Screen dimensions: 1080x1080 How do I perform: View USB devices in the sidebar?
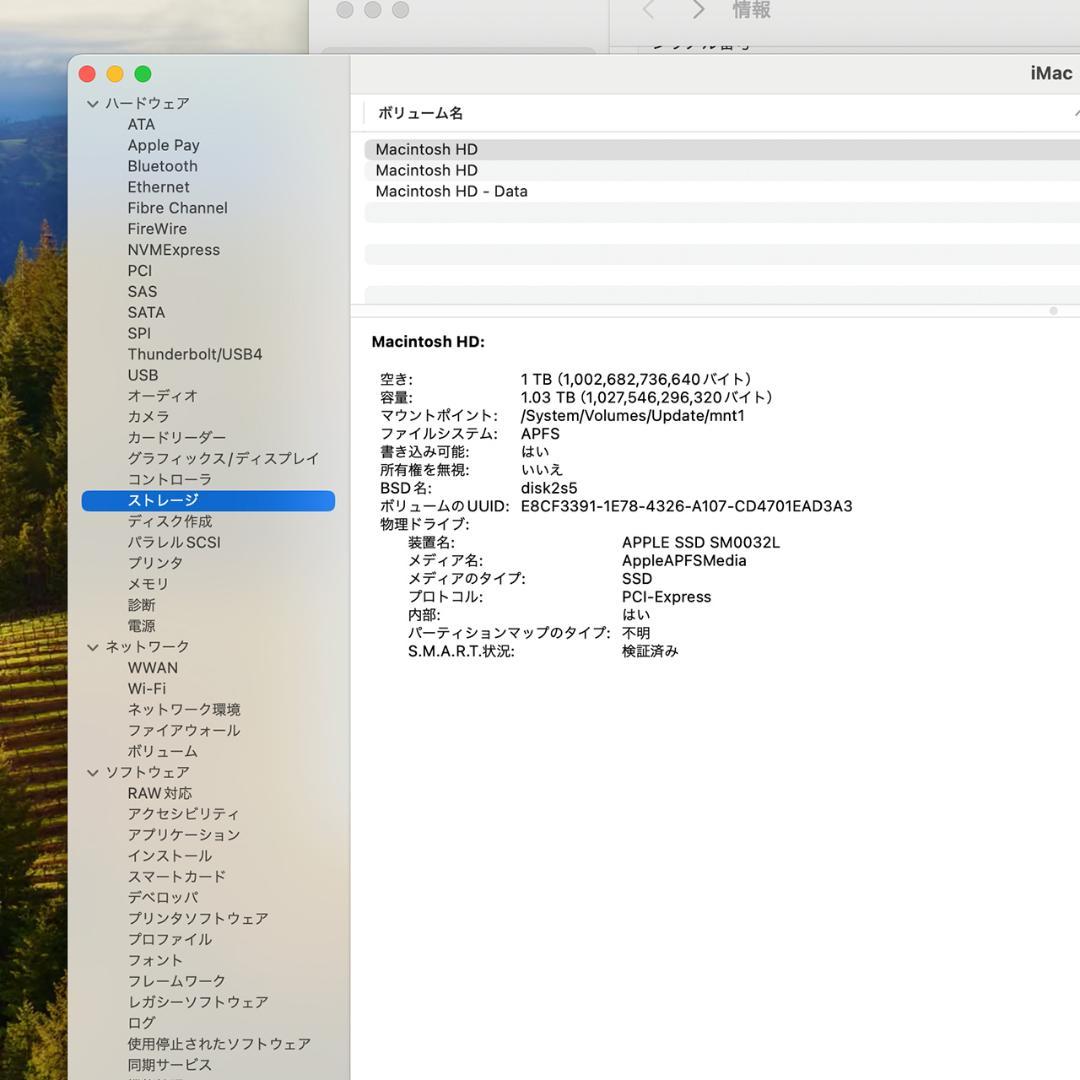click(x=142, y=375)
